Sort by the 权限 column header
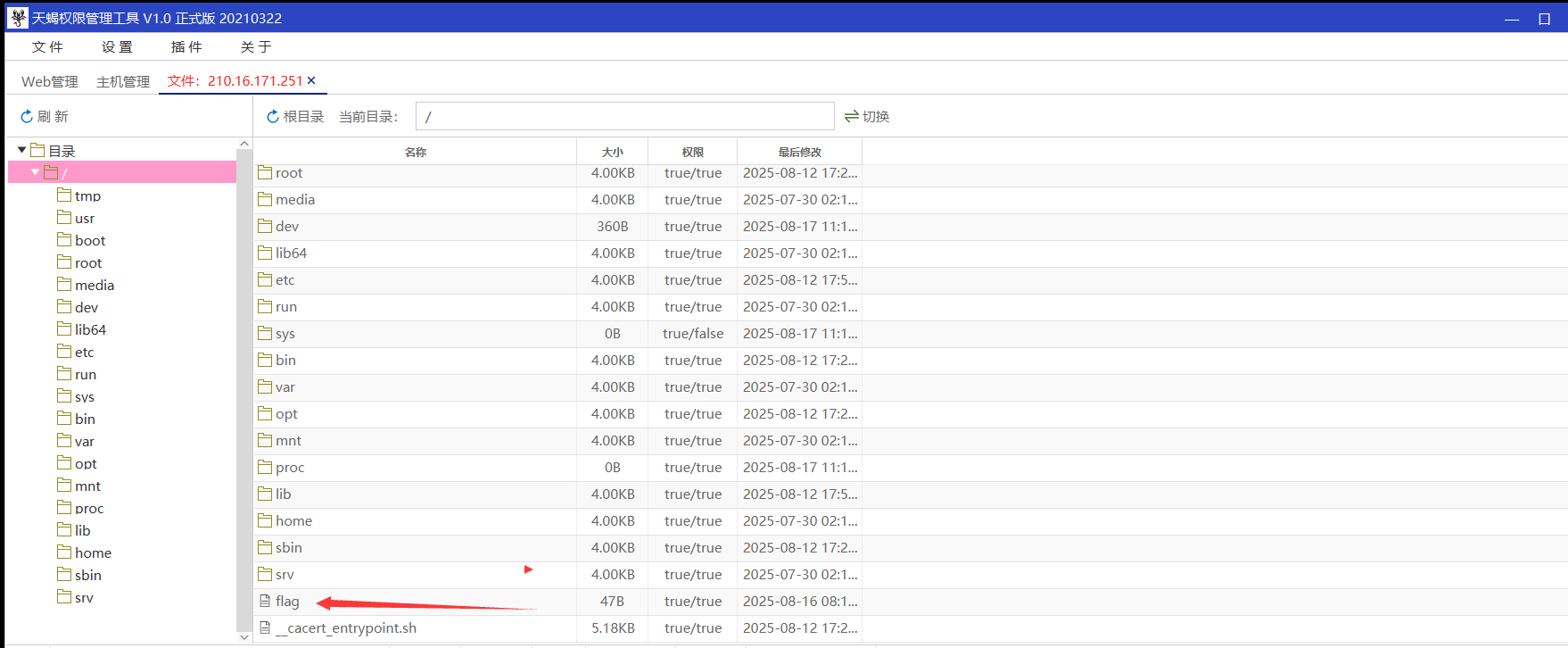This screenshot has height=648, width=1568. tap(693, 152)
